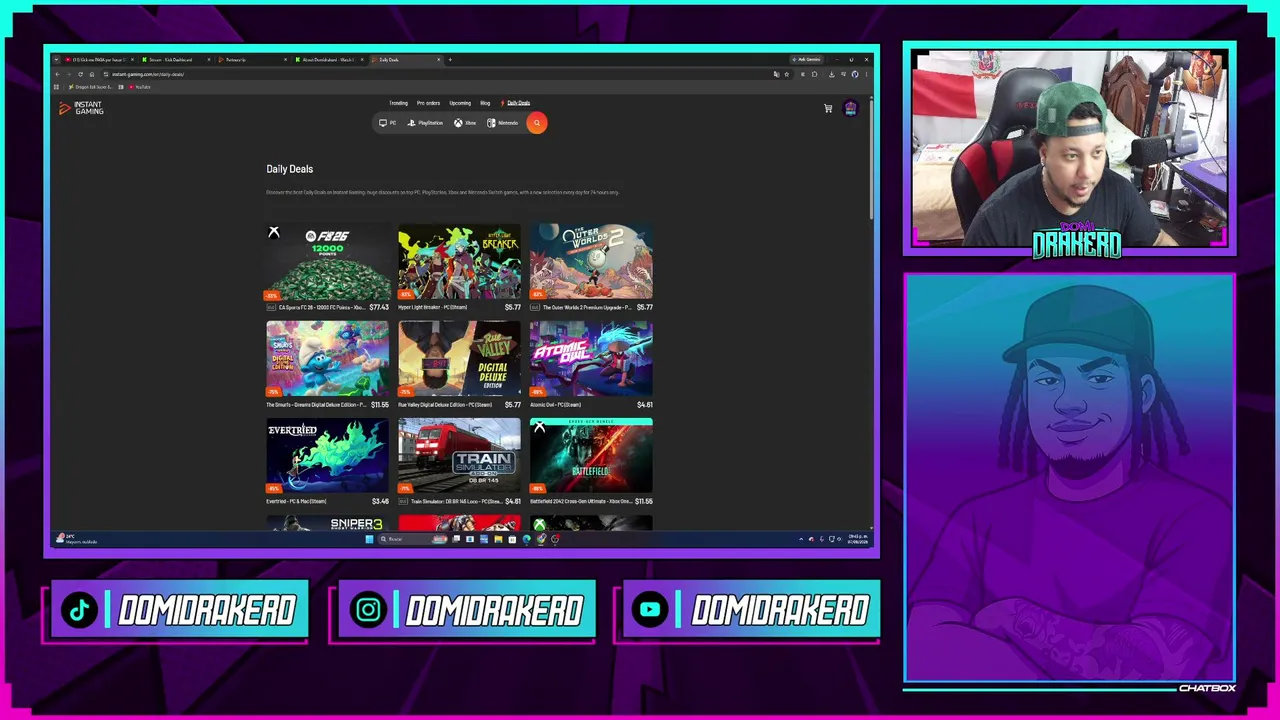Open The Outer Worlds 2 thumbnail
The height and width of the screenshot is (720, 1280).
[591, 262]
